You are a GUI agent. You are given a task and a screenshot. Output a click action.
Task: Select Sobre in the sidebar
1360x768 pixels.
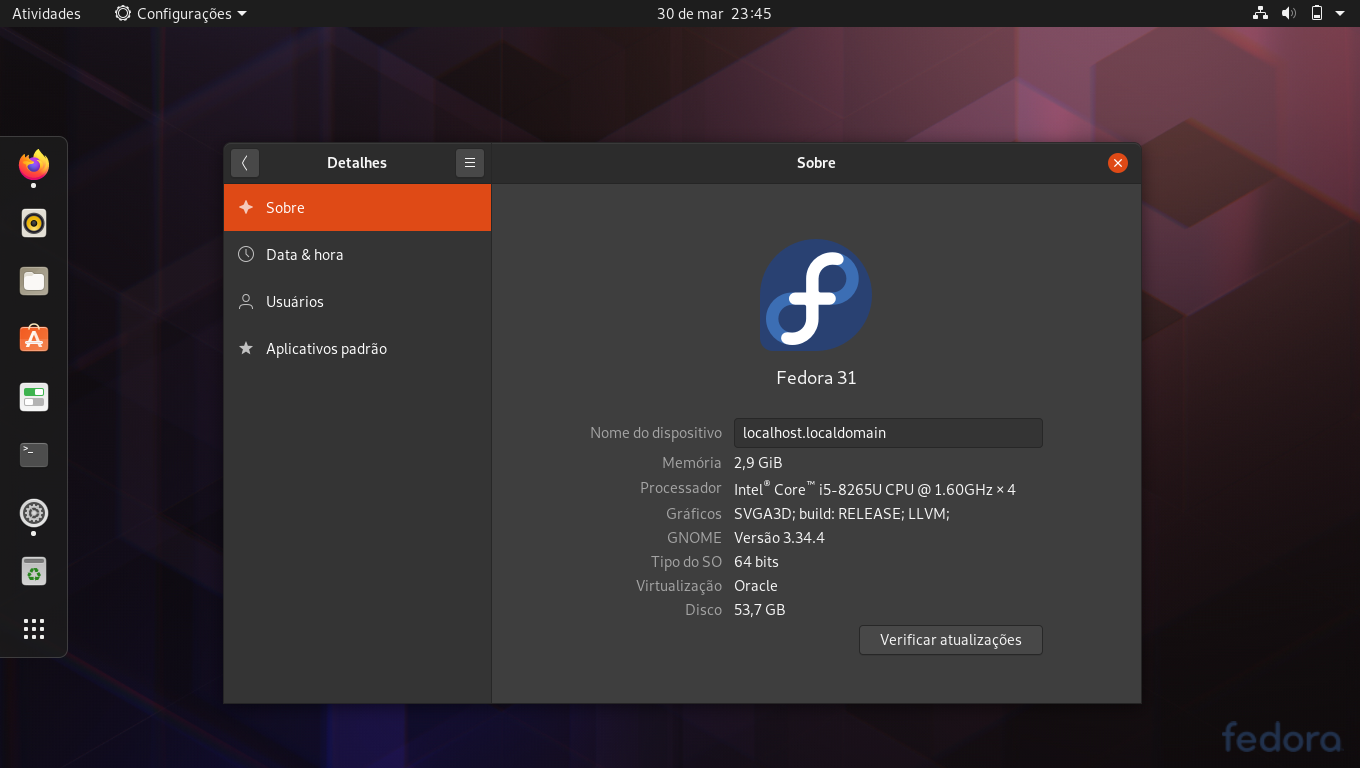358,208
